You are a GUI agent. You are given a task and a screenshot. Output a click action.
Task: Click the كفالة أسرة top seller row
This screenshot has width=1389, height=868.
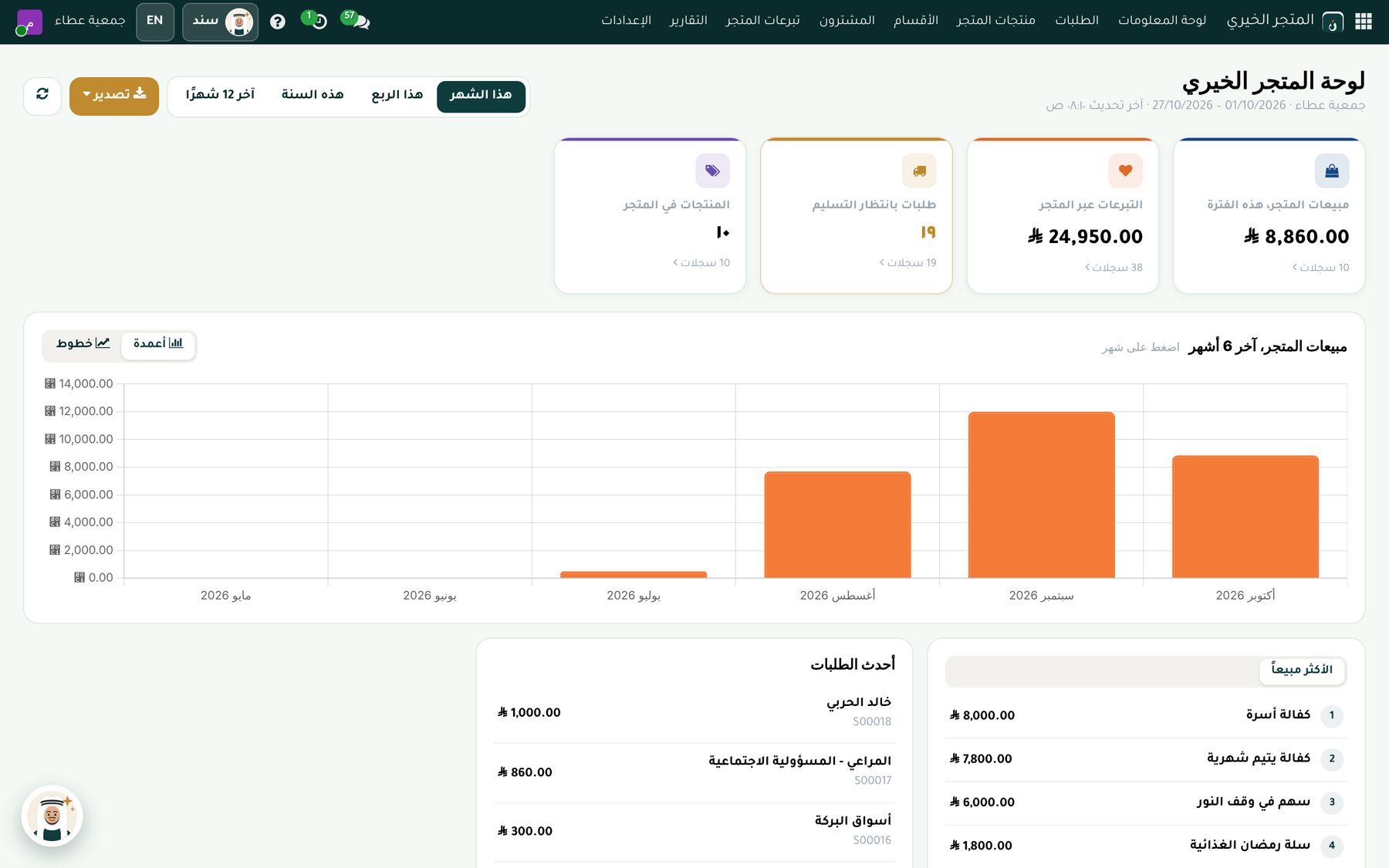point(1146,715)
